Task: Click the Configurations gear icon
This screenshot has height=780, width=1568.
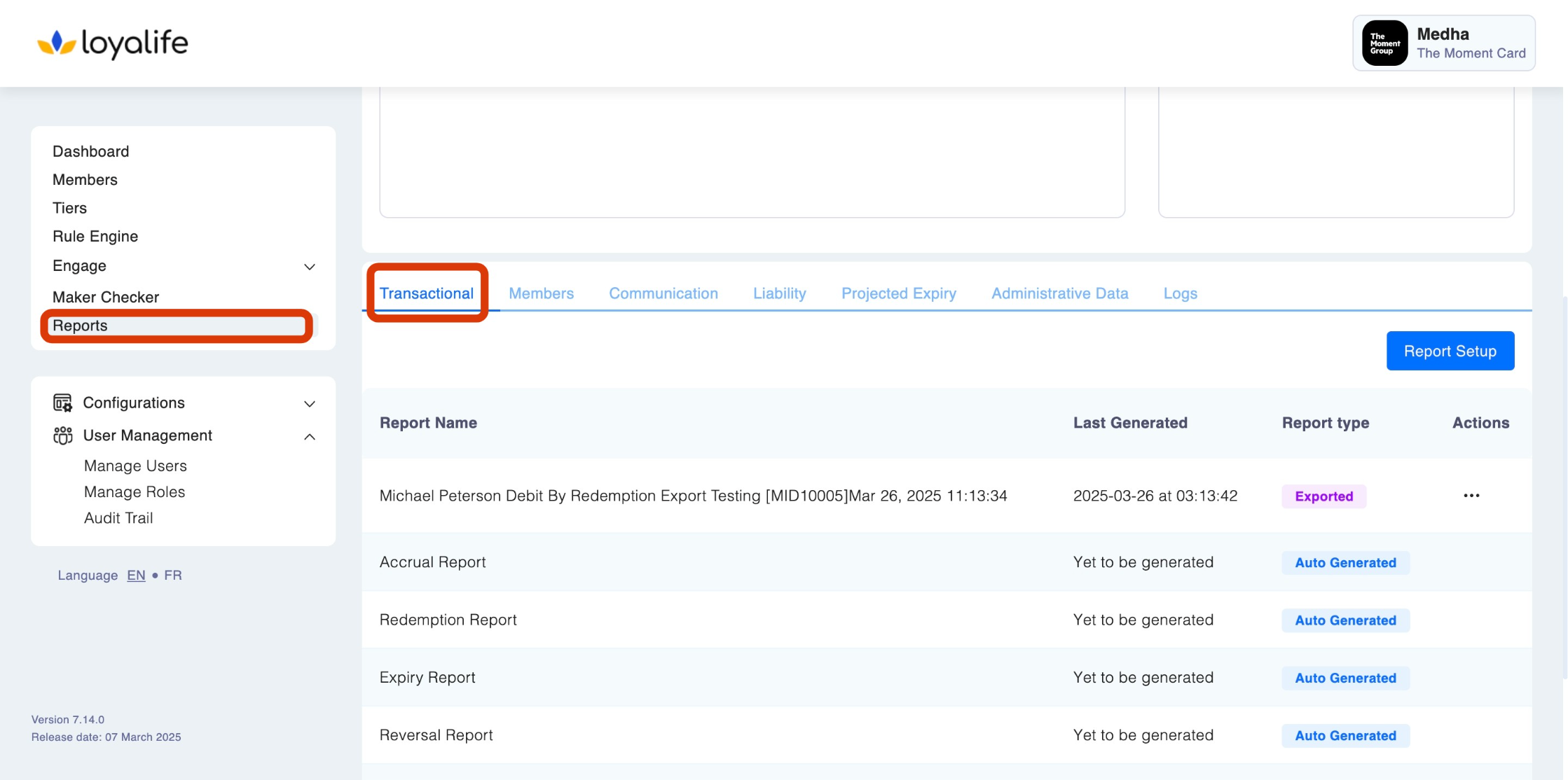Action: pyautogui.click(x=62, y=403)
